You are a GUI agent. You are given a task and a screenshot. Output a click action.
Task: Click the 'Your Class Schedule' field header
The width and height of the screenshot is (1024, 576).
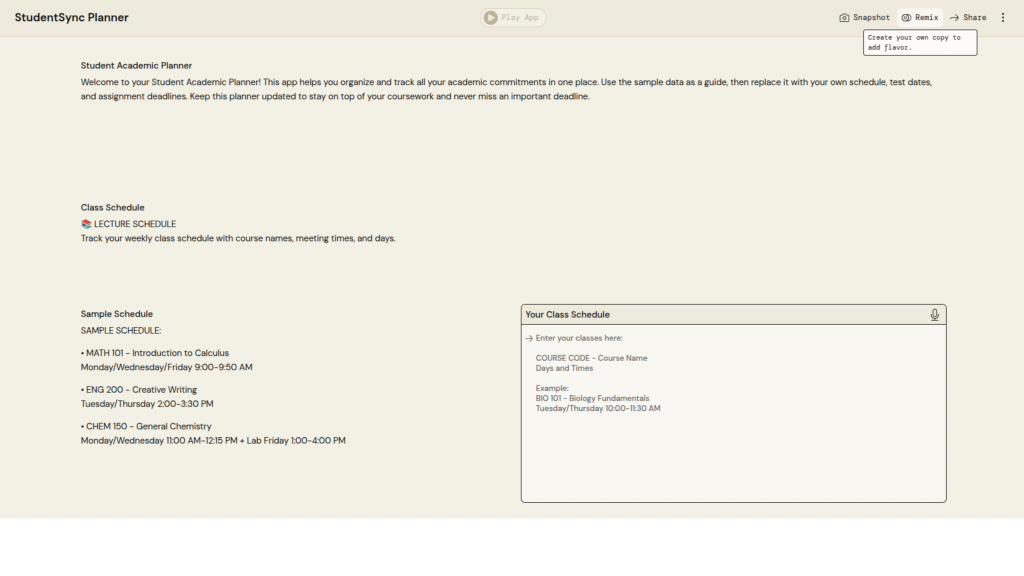tap(567, 315)
